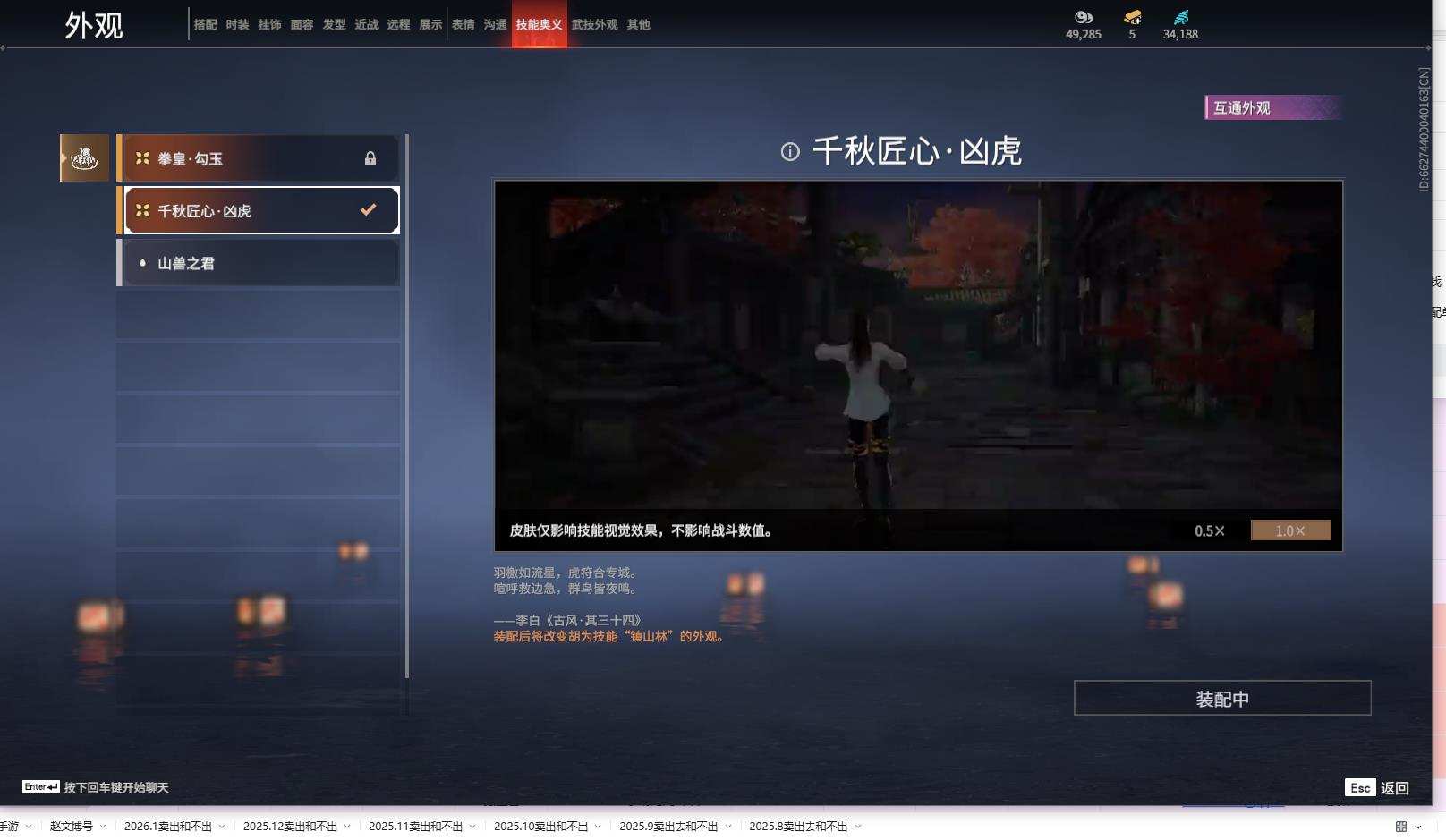Click the gold ingot icon showing 5
The width and height of the screenshot is (1446, 840).
pyautogui.click(x=1133, y=16)
